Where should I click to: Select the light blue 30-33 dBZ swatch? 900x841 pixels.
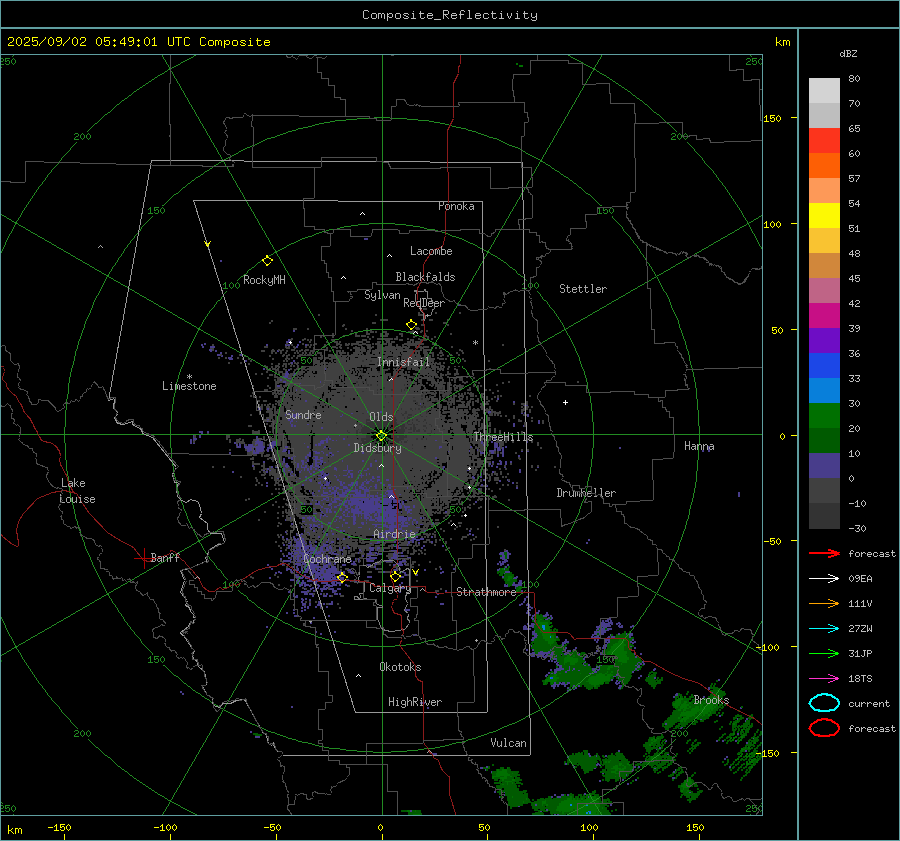824,390
